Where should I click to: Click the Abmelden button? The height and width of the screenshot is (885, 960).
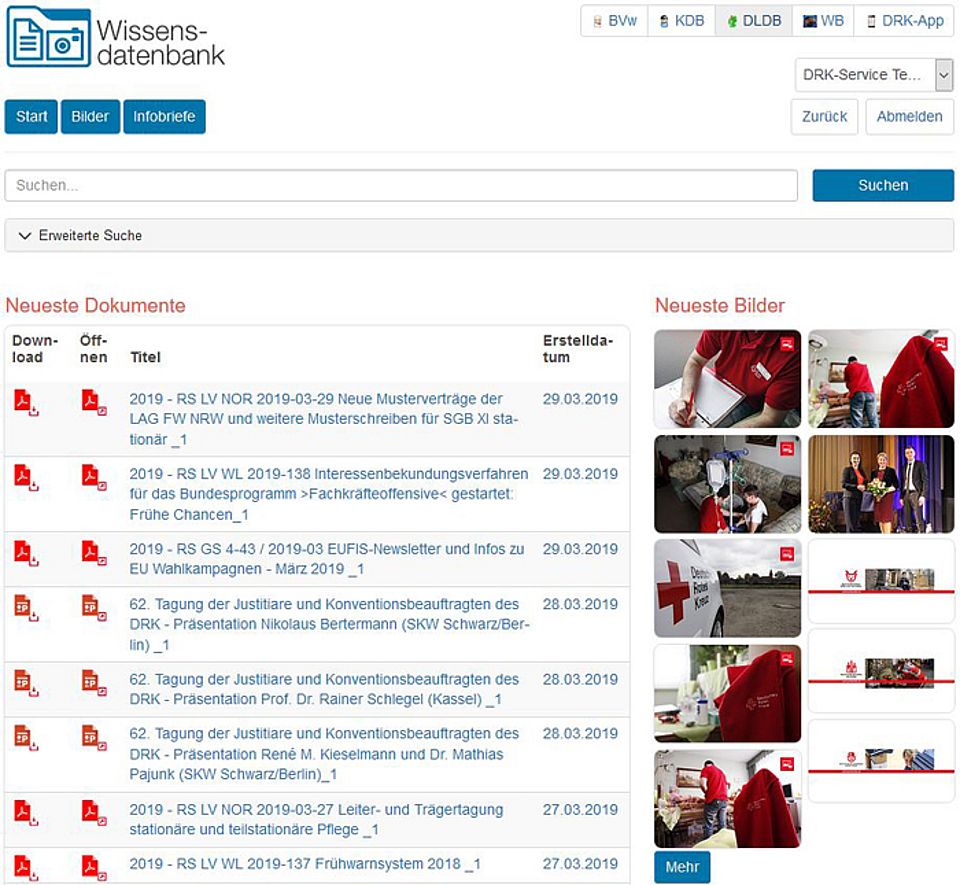[x=909, y=116]
